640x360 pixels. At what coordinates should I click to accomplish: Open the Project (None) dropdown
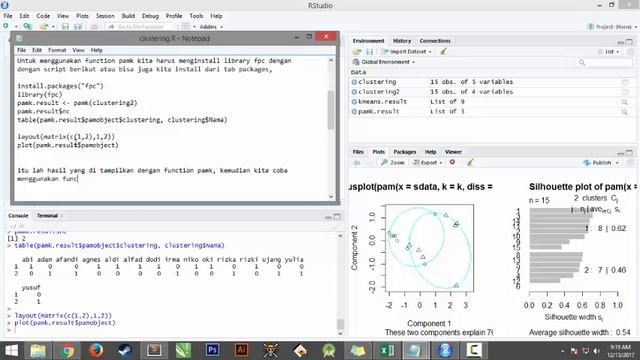pos(611,27)
